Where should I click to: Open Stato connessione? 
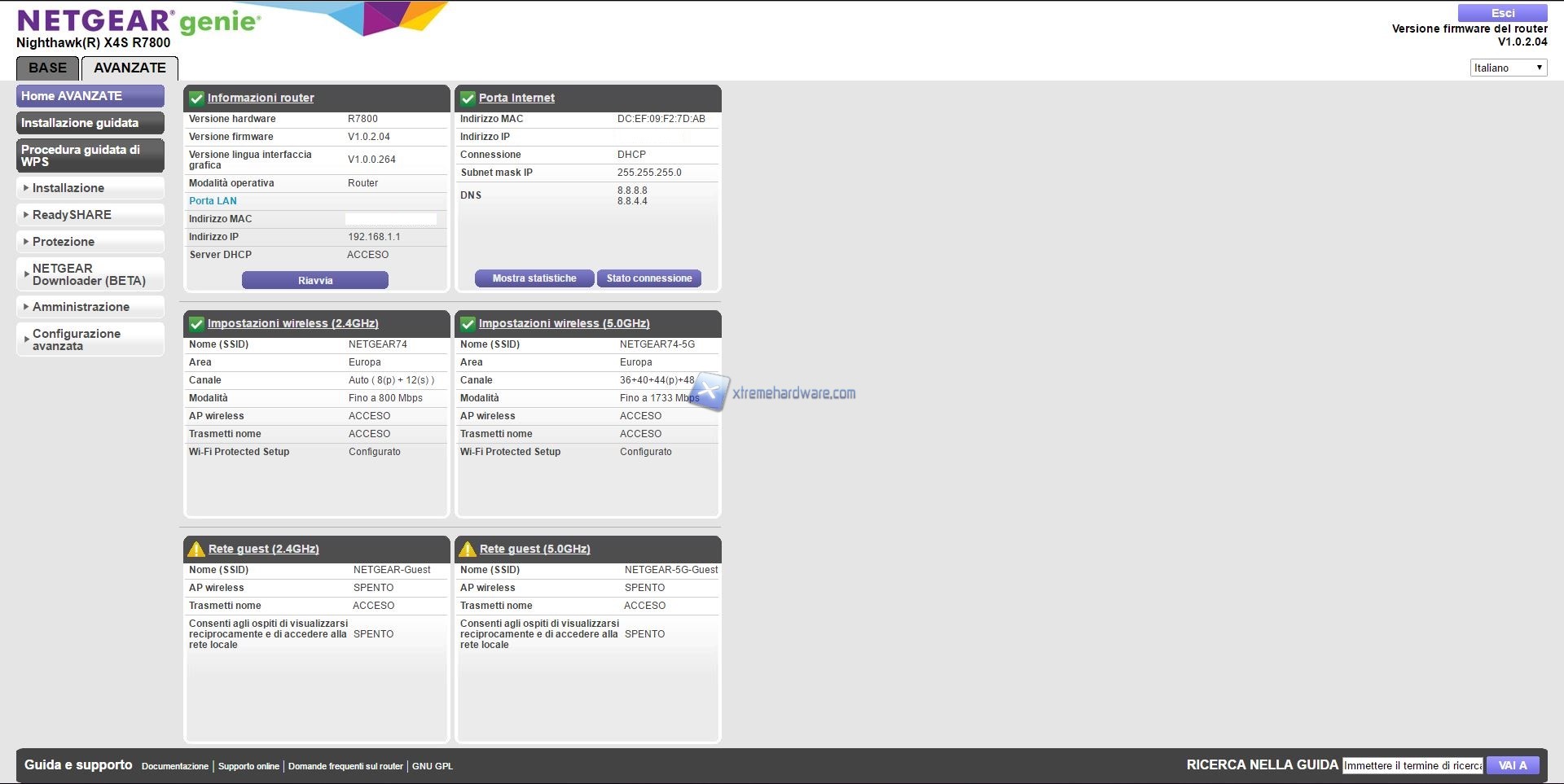point(648,278)
